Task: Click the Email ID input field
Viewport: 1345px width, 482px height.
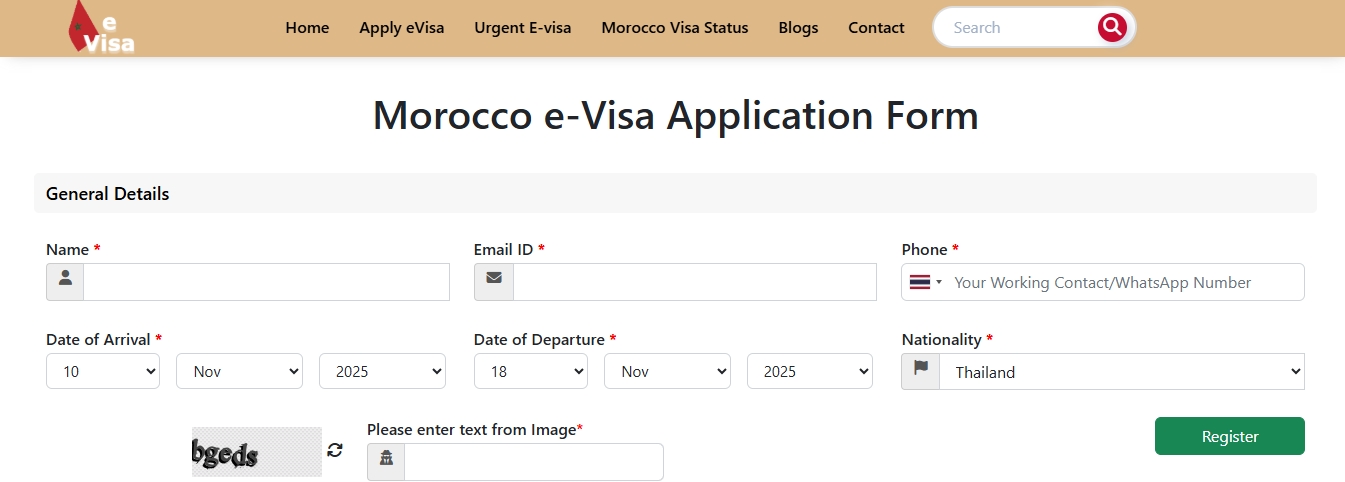Action: coord(694,281)
